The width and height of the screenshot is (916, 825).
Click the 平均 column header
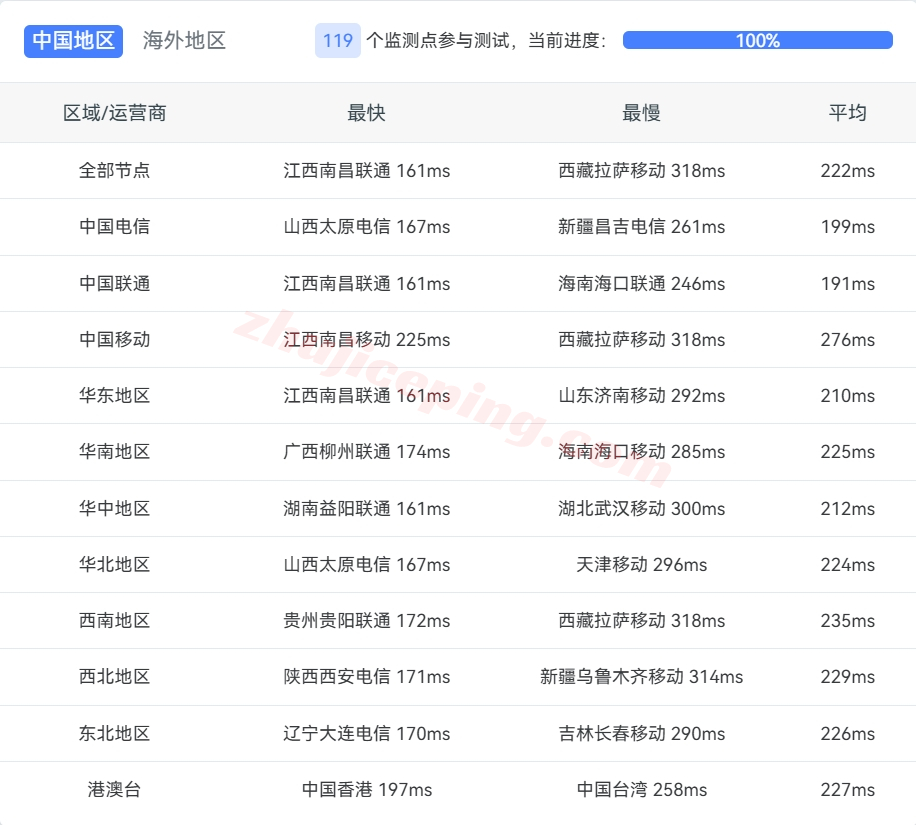point(847,113)
